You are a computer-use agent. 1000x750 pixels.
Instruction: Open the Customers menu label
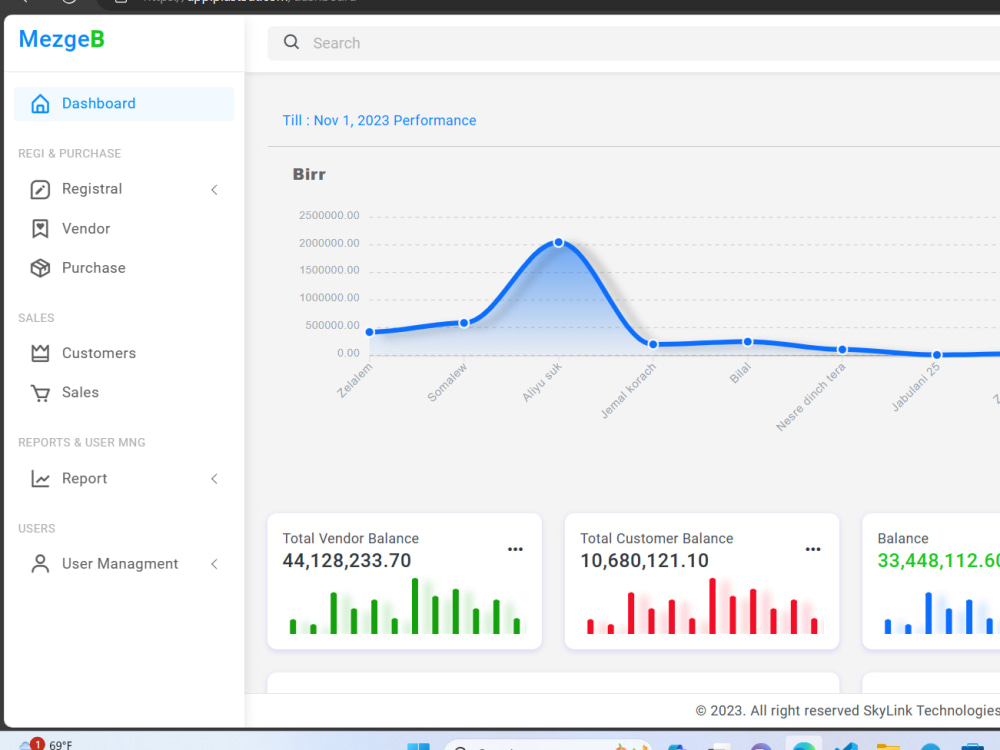point(99,353)
